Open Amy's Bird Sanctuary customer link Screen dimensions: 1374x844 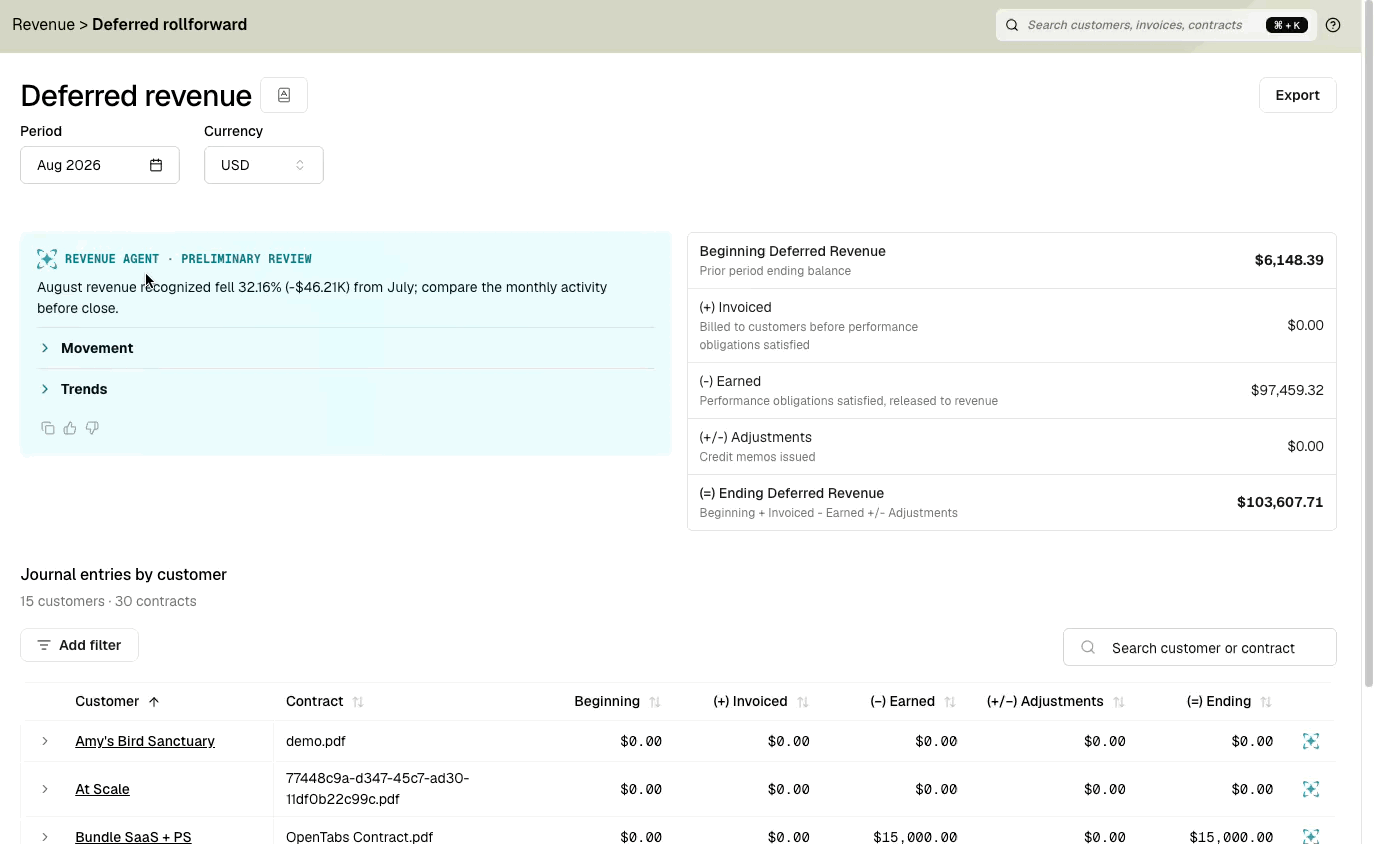[145, 741]
